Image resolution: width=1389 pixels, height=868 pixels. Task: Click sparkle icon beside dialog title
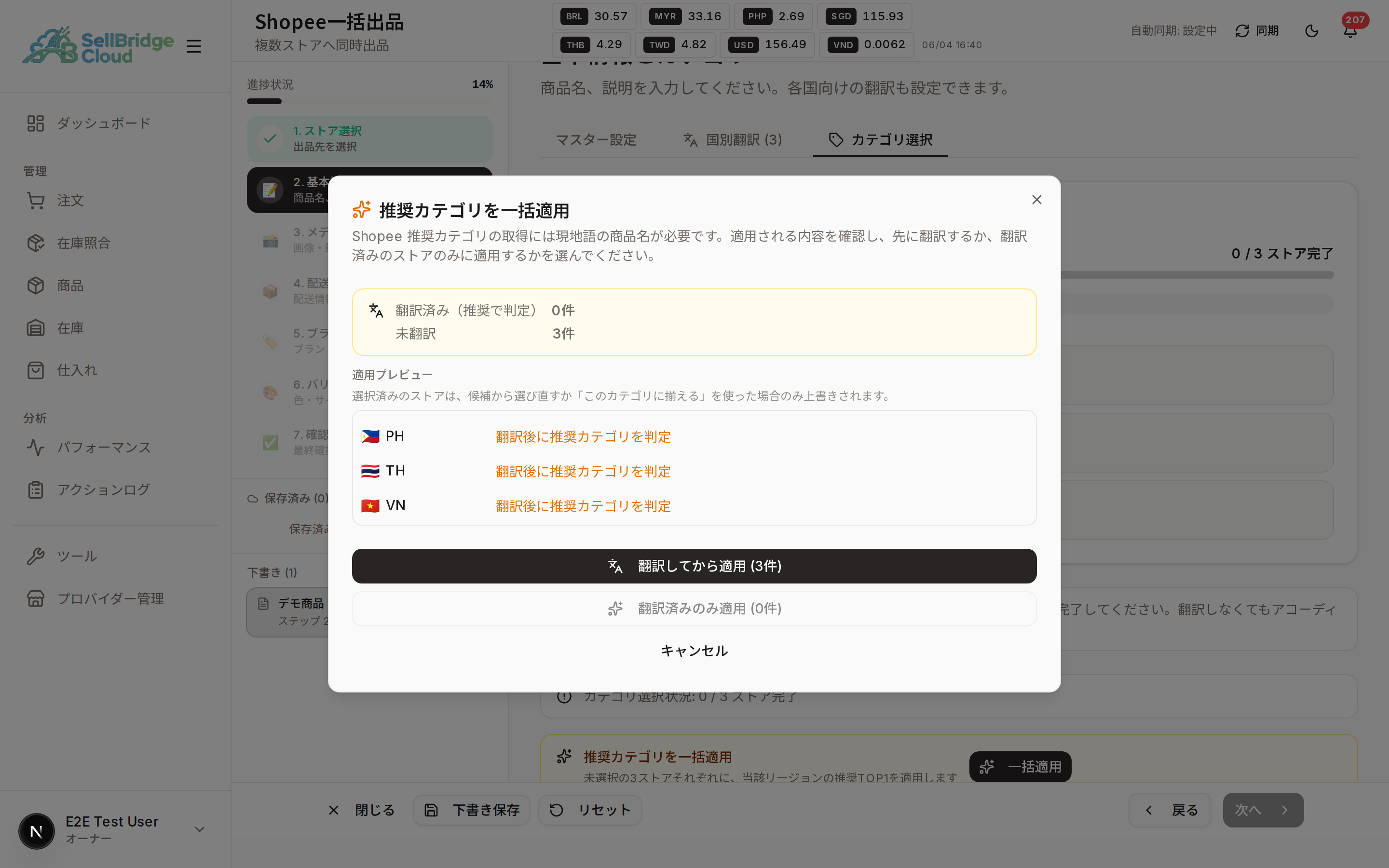point(362,210)
